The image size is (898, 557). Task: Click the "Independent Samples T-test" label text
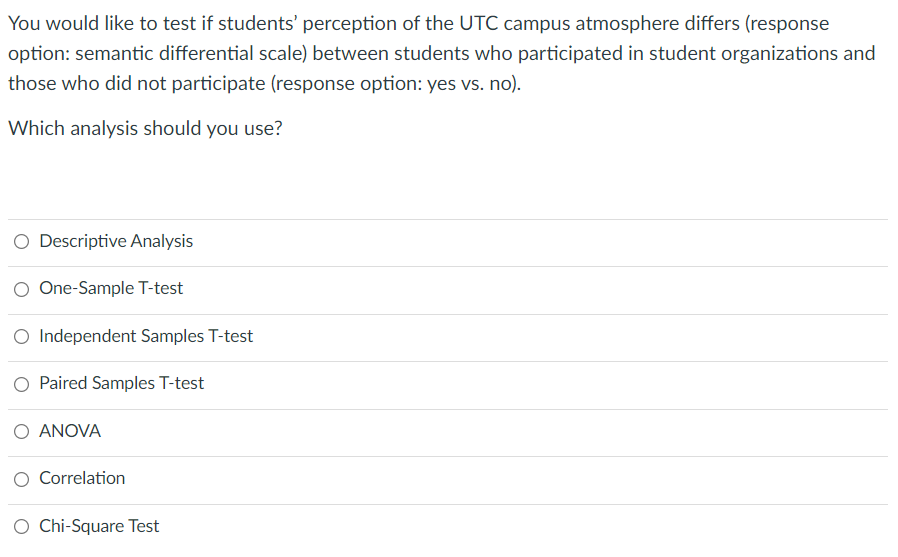[146, 336]
